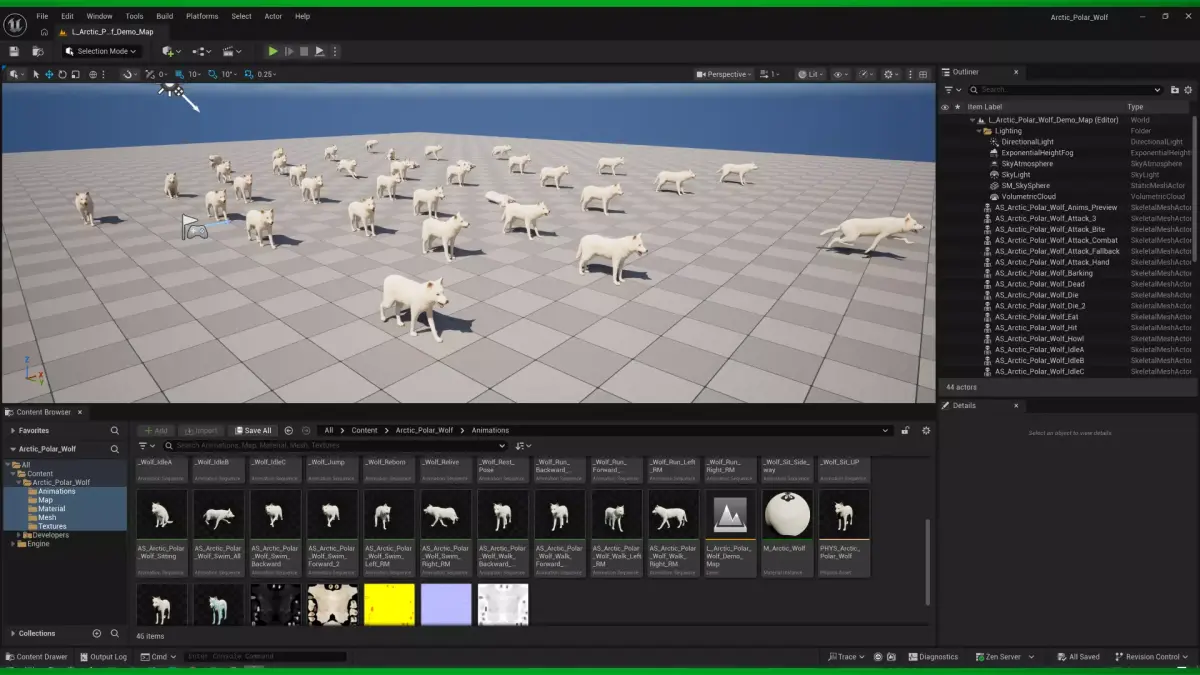1200x675 pixels.
Task: Open the Perspective viewport type dropdown
Action: [724, 74]
